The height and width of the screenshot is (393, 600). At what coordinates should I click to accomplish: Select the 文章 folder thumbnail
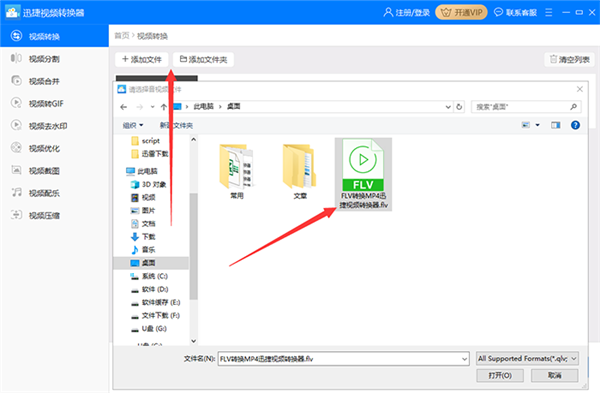(300, 171)
